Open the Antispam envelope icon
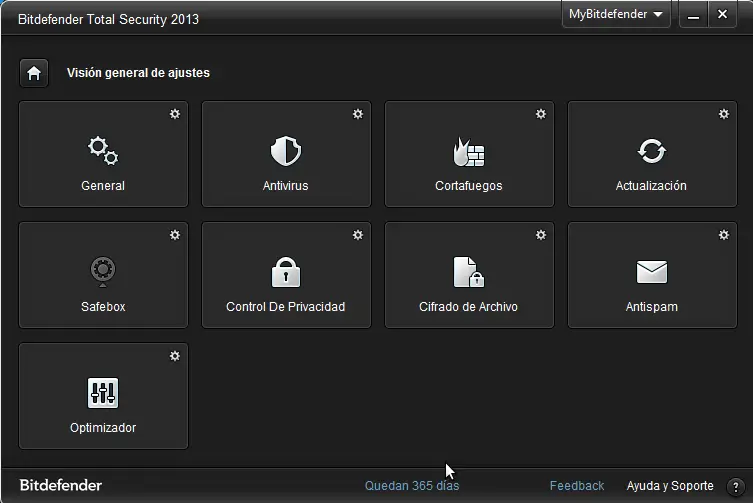This screenshot has height=503, width=753. pyautogui.click(x=652, y=272)
